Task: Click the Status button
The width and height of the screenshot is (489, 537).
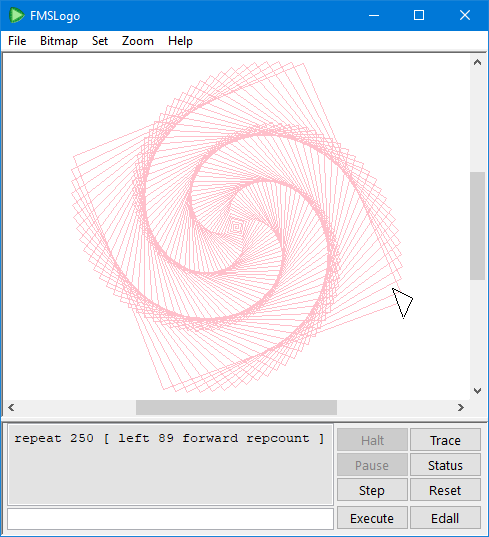Action: click(x=445, y=465)
